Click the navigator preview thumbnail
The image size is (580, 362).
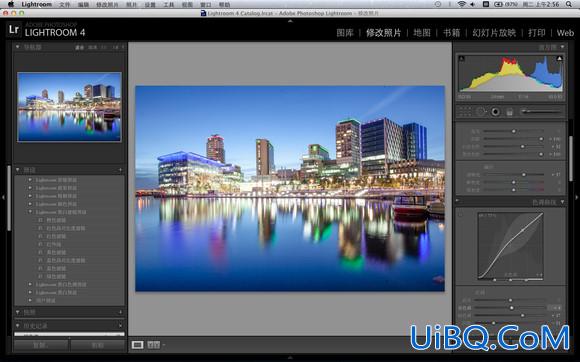pos(69,107)
